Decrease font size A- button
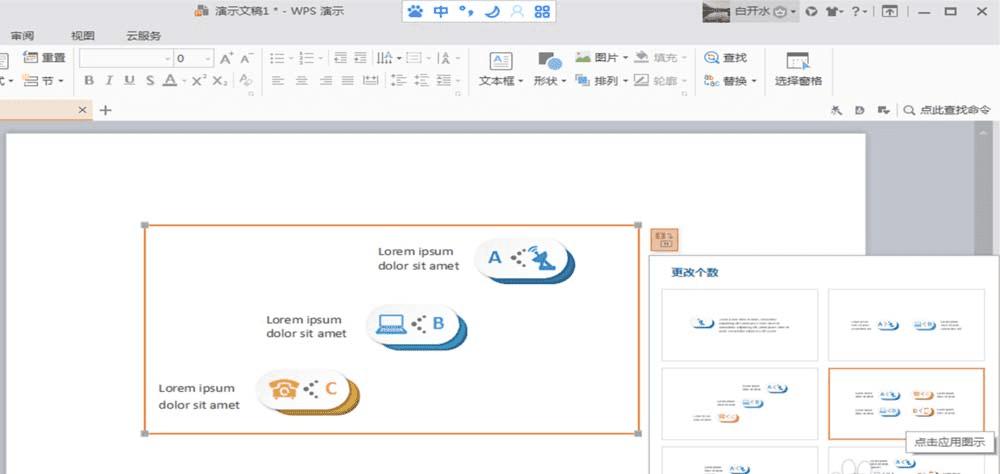This screenshot has height=474, width=1000. click(x=247, y=59)
